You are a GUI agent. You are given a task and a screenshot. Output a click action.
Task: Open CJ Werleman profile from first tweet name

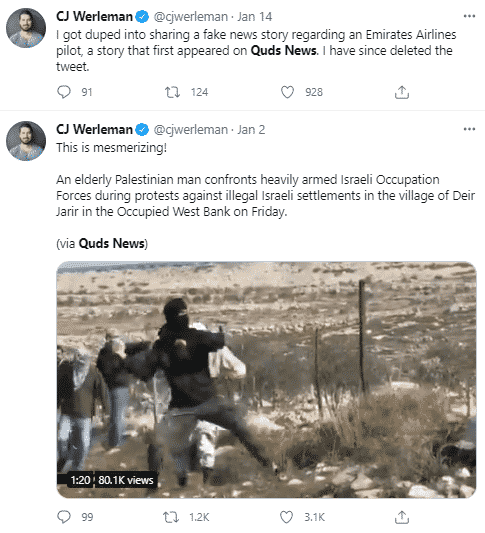click(x=94, y=16)
